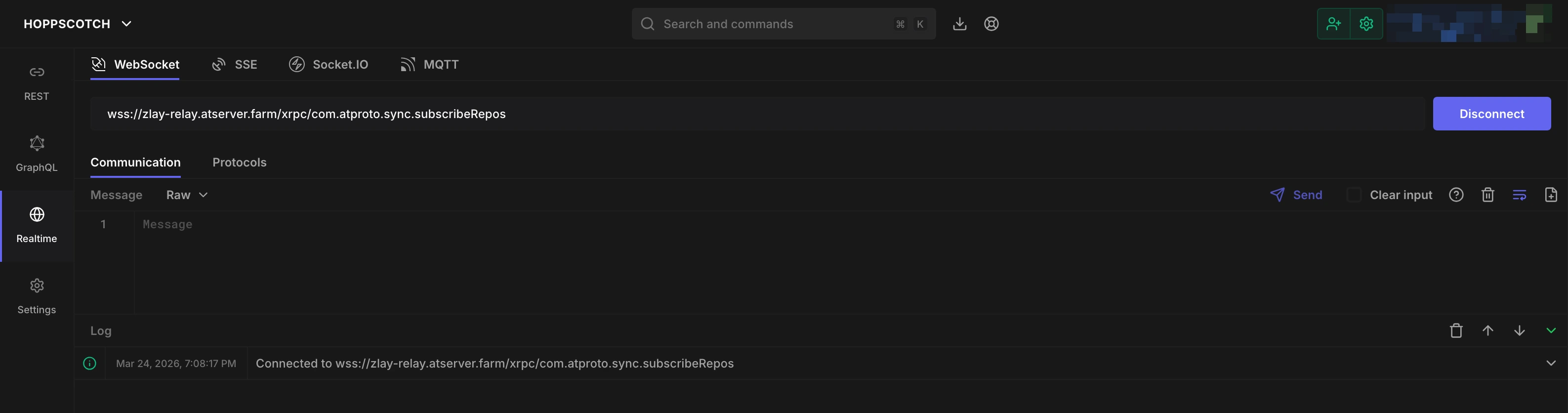Open the support lifebuoy icon
The image size is (1568, 413).
point(991,24)
